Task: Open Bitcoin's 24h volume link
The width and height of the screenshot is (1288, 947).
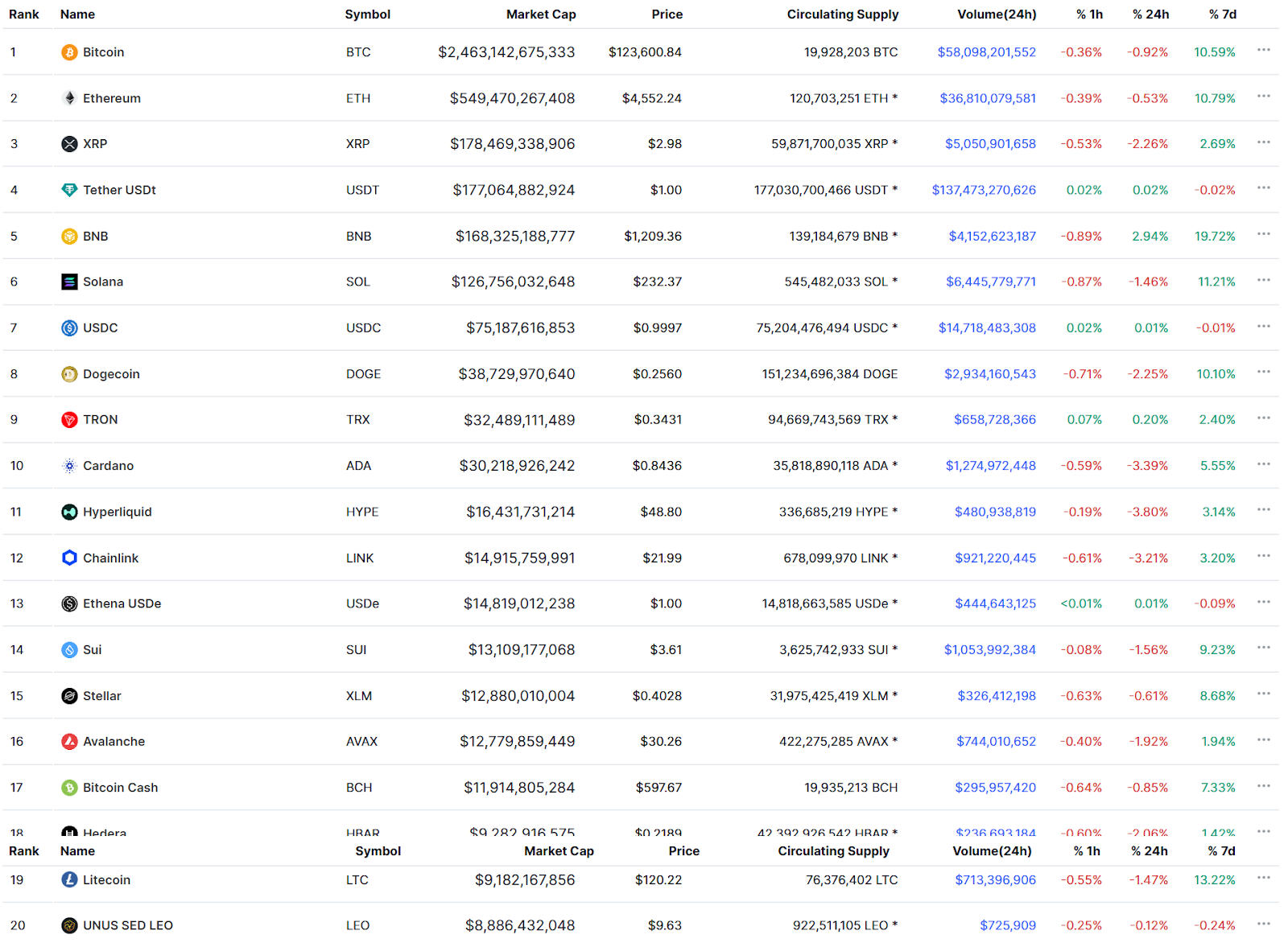Action: point(986,52)
